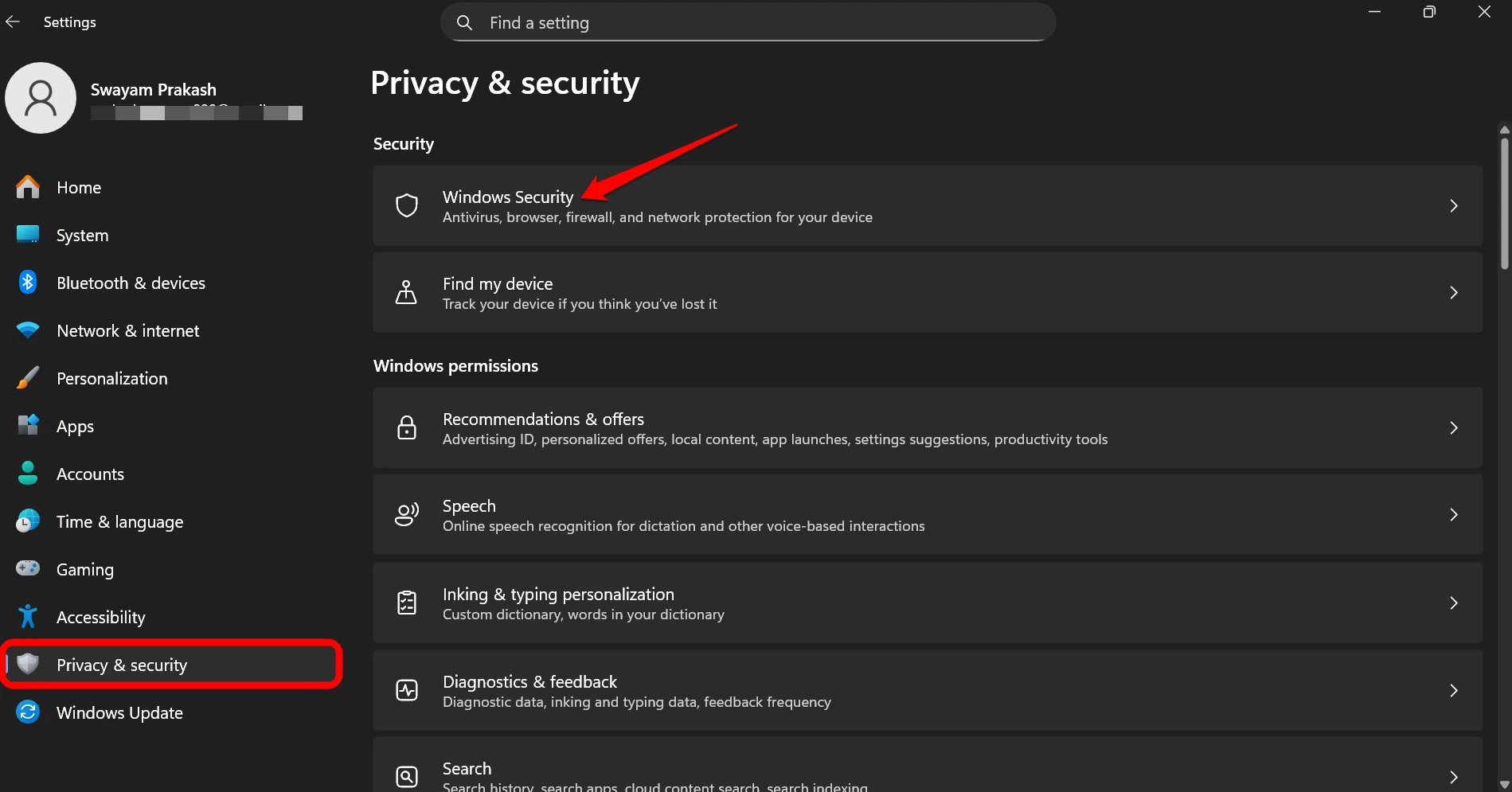Click the Find my device location icon

click(407, 292)
